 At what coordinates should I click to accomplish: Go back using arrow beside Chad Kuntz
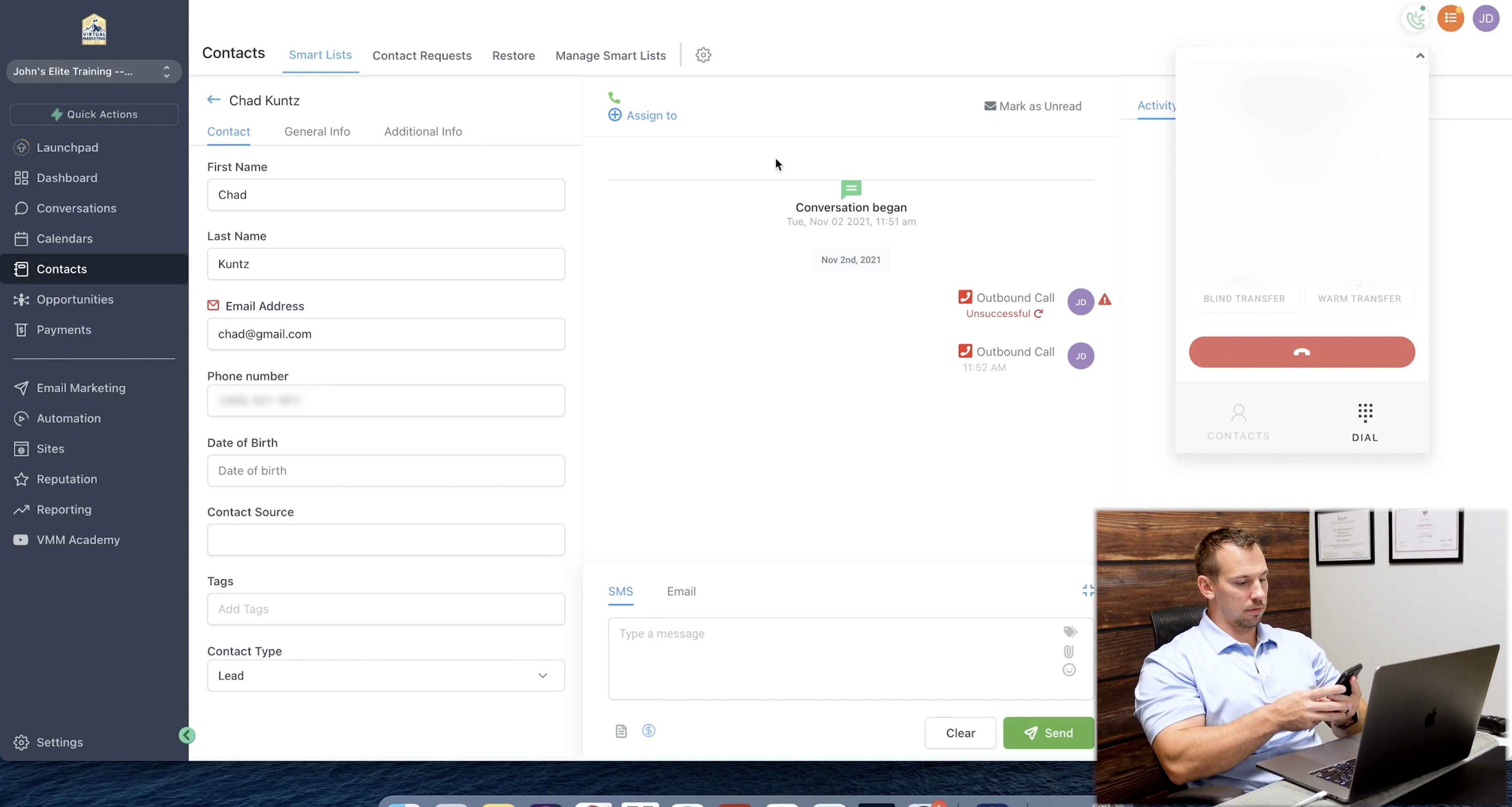click(213, 100)
